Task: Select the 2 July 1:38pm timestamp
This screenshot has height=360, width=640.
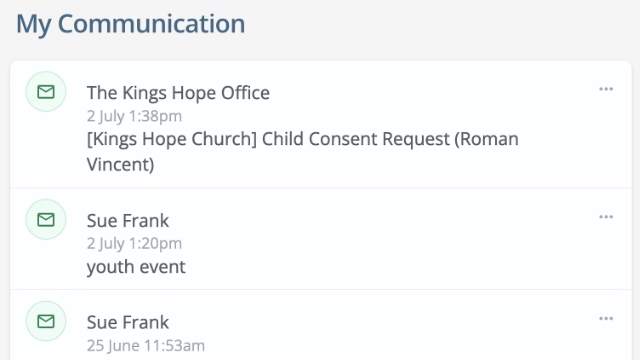Action: [134, 116]
